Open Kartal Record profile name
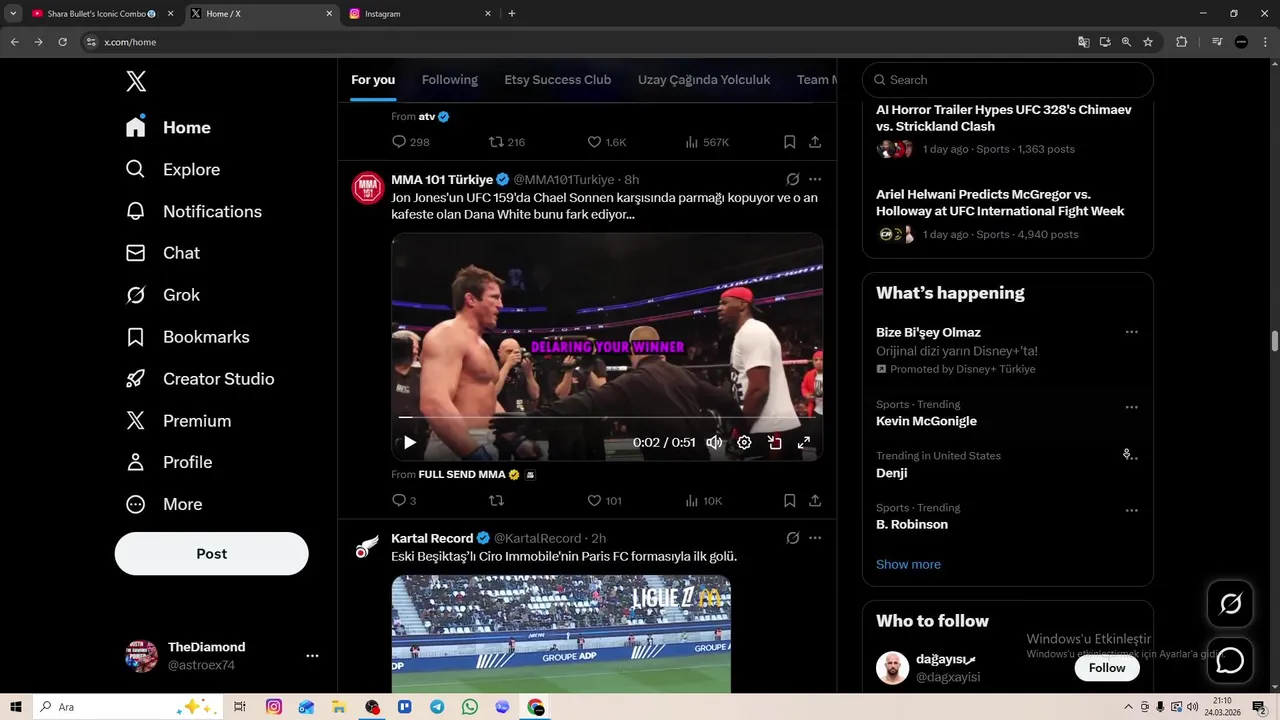 (432, 538)
